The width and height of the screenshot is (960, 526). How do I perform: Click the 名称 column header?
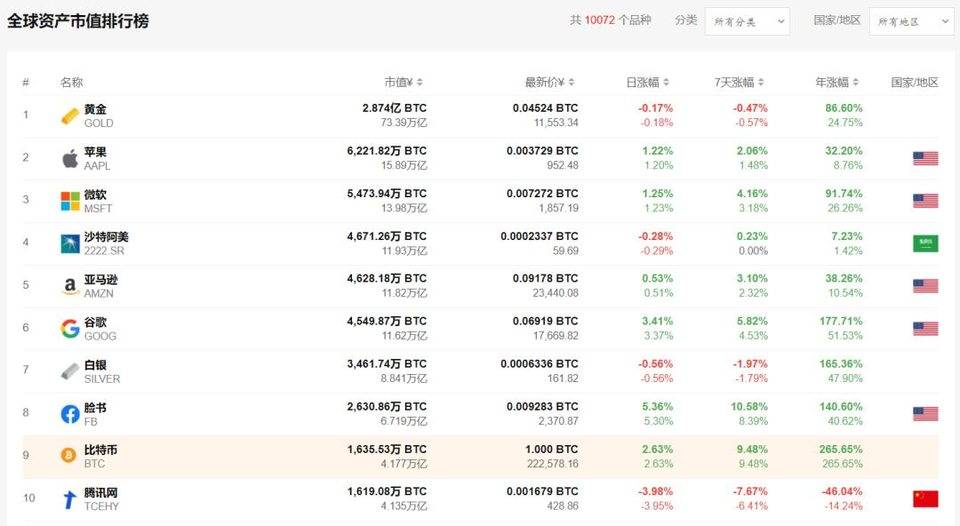72,82
